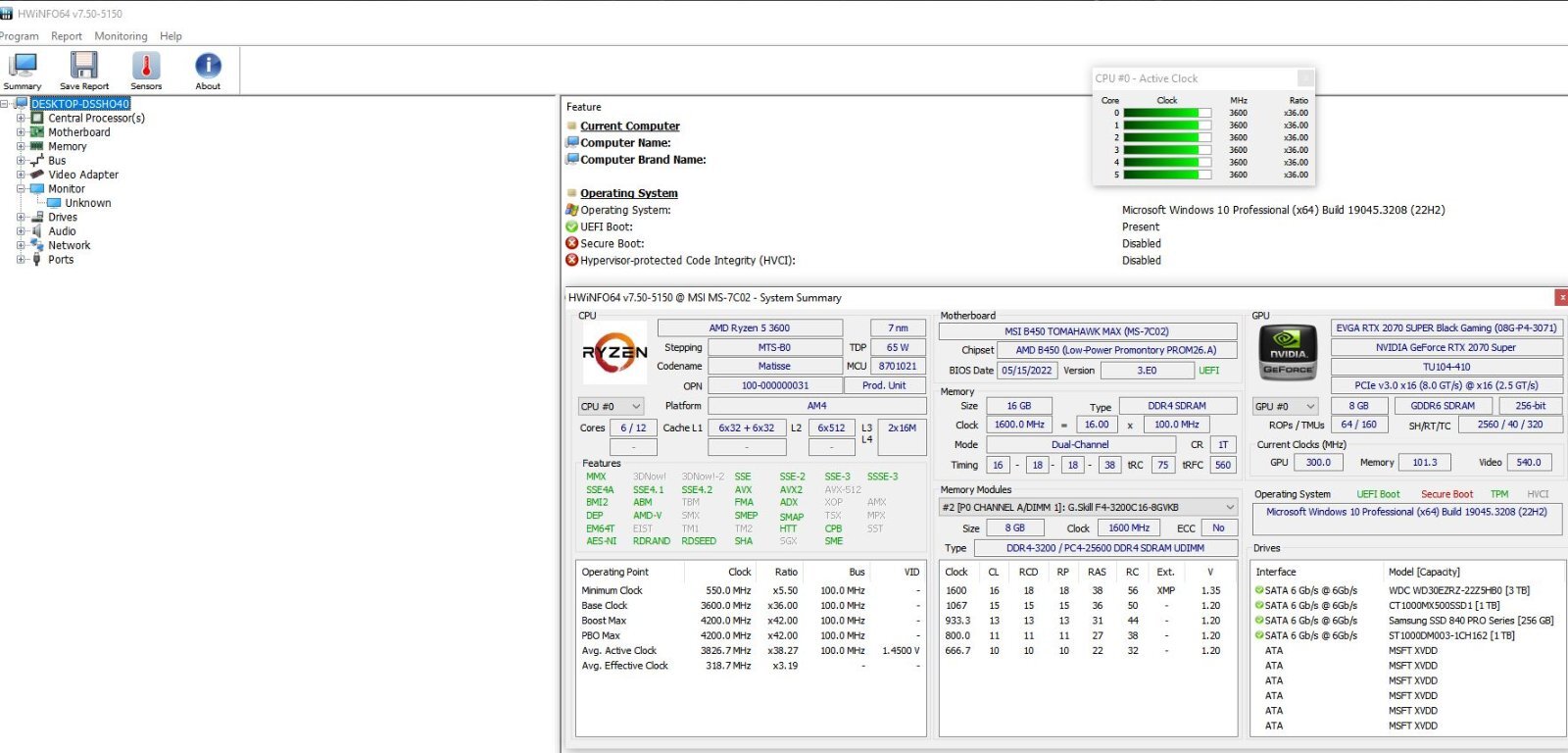Select the Network tree item
This screenshot has height=753, width=1568.
[x=70, y=245]
